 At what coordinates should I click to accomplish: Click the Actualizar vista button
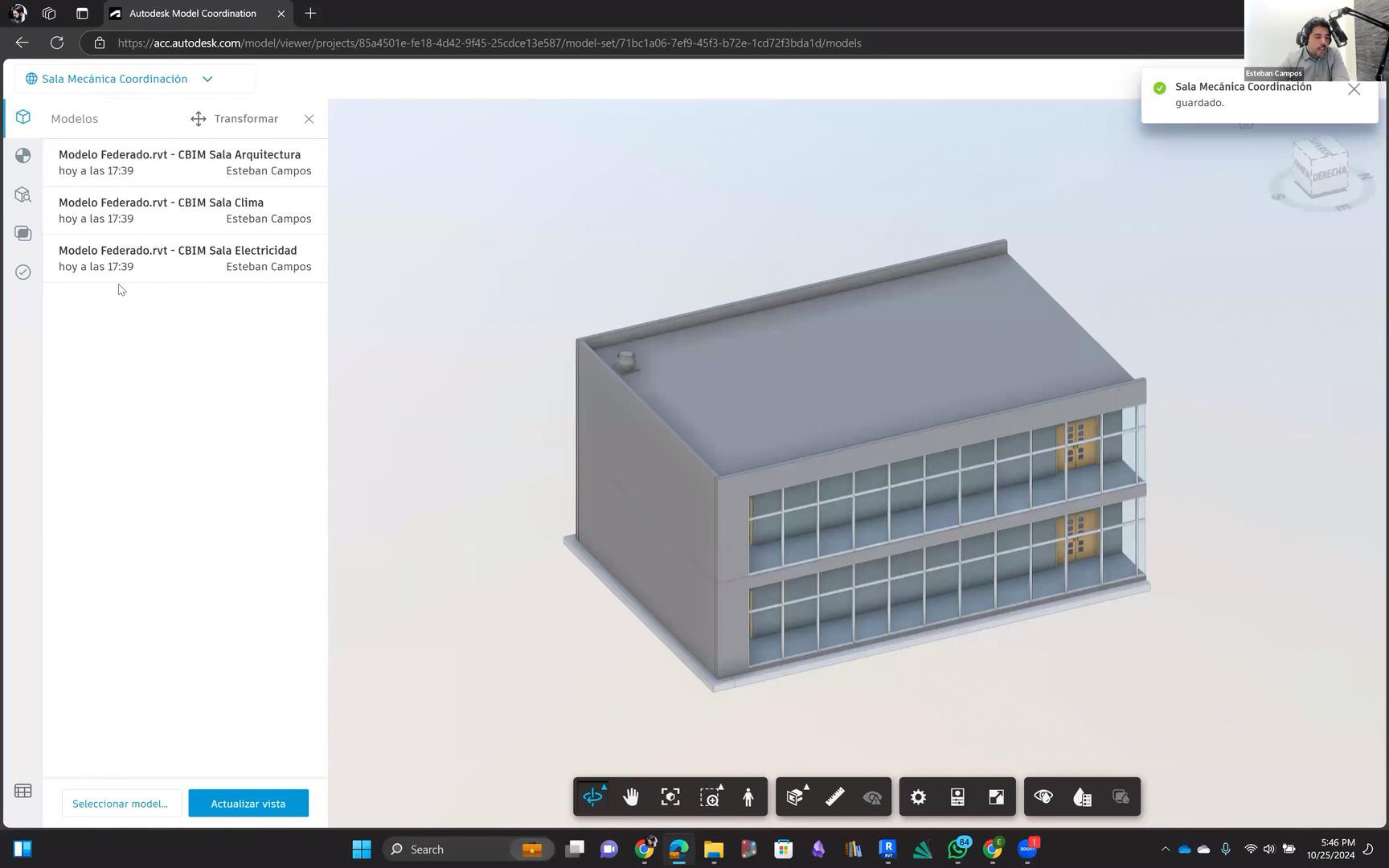click(248, 804)
